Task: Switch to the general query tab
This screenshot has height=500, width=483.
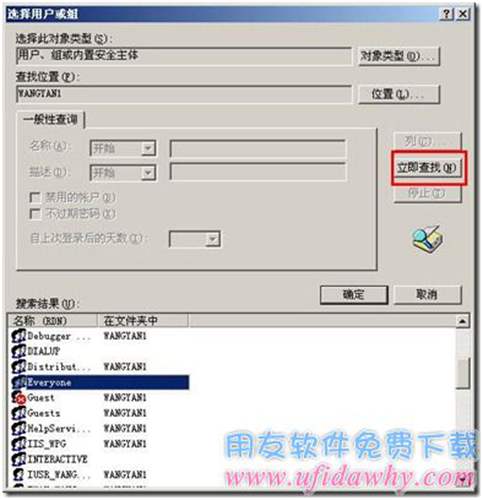Action: pos(50,120)
